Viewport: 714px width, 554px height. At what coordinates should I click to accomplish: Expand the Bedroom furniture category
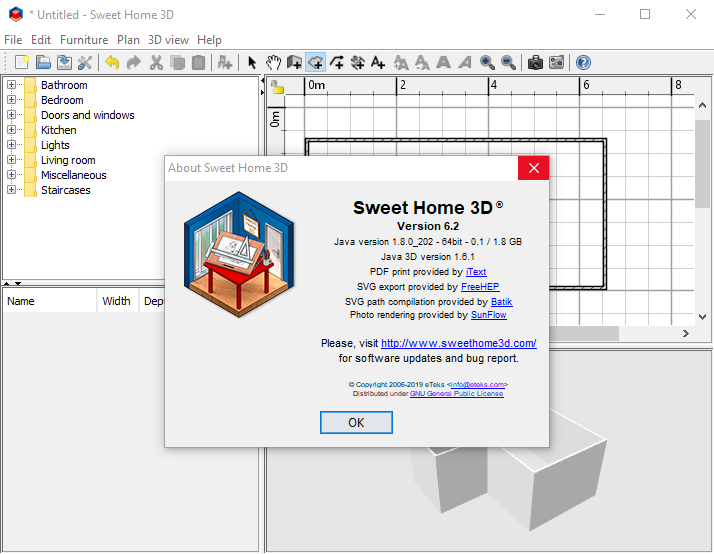(11, 100)
